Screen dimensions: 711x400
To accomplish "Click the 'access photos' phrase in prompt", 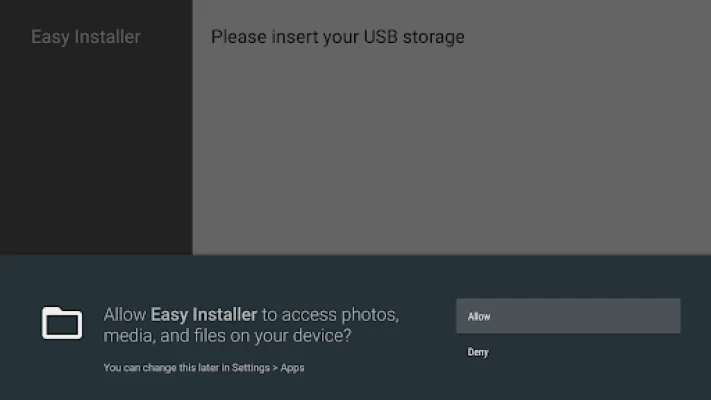I will (340, 315).
